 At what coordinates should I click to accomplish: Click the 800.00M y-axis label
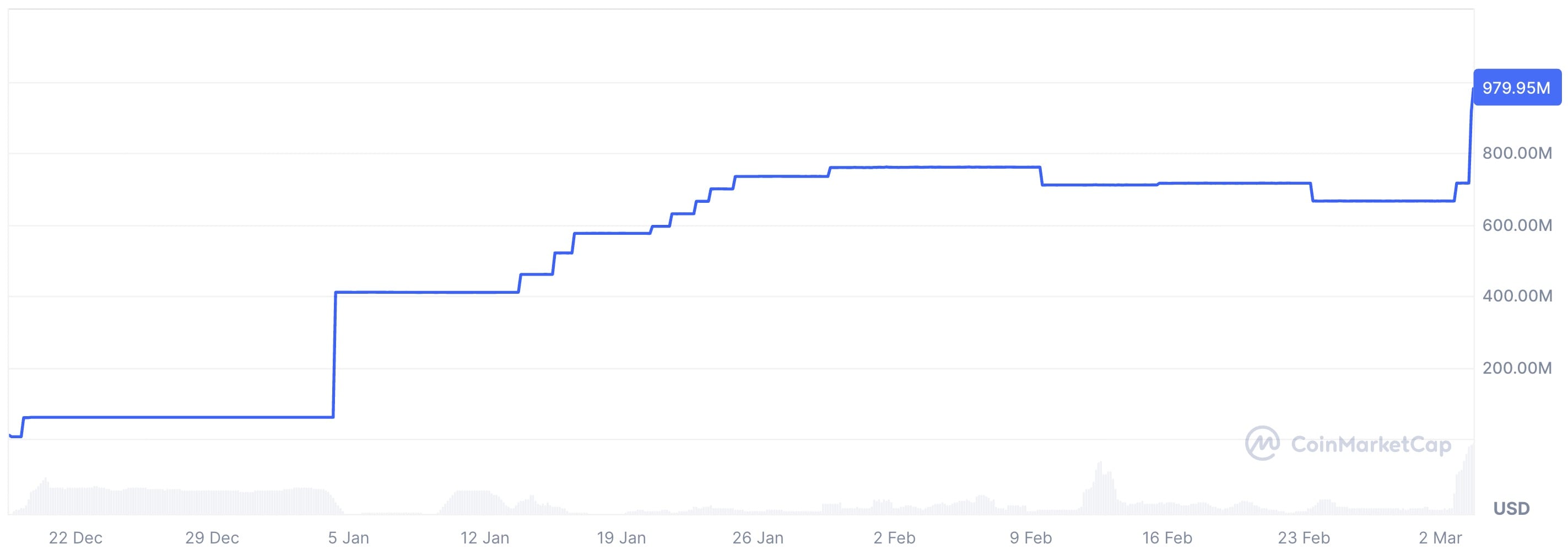(1517, 153)
